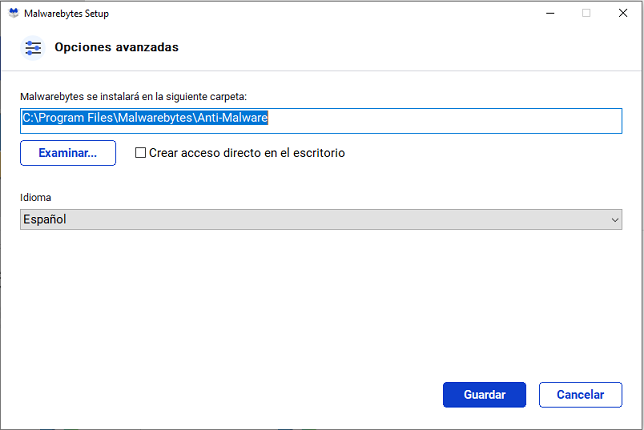Click the 'Opciones avanzadas' heading
The height and width of the screenshot is (430, 644).
117,47
